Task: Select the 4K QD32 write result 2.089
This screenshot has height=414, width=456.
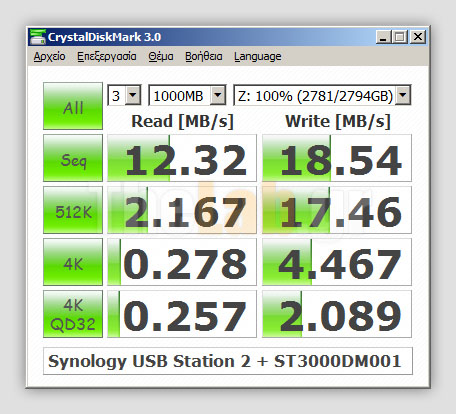Action: coord(337,314)
